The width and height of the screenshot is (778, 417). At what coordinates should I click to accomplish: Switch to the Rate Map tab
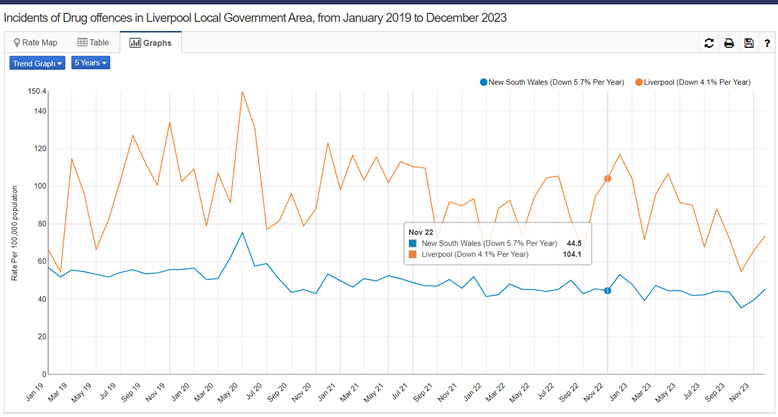(x=35, y=43)
